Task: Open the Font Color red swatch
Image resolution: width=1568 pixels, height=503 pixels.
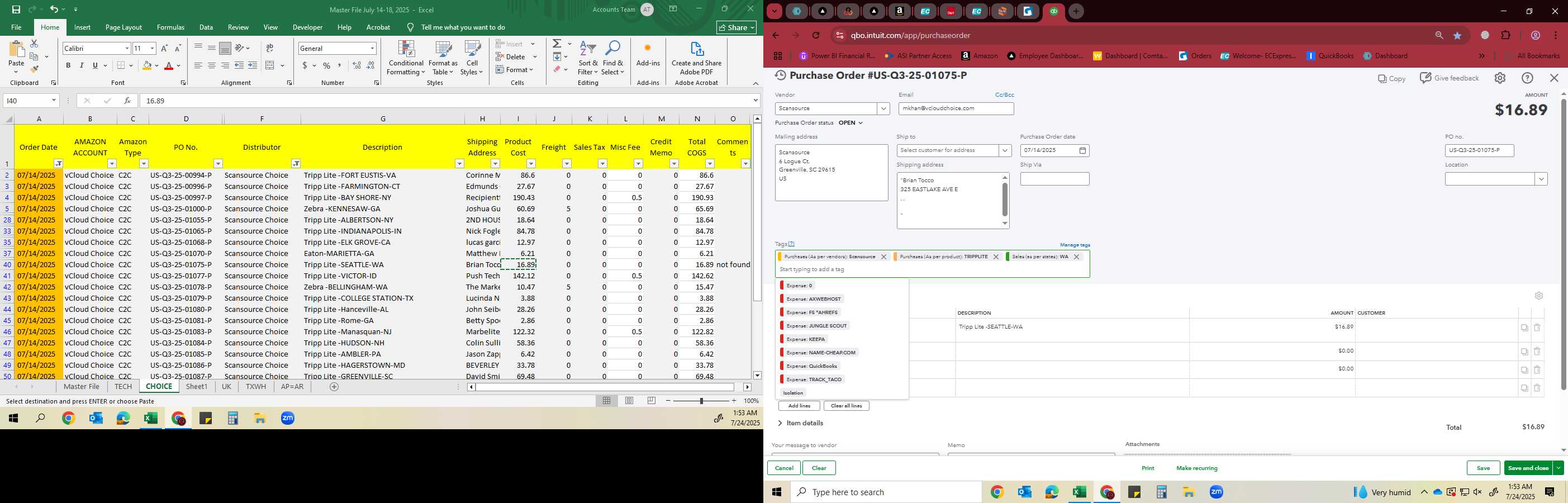Action: [x=169, y=66]
